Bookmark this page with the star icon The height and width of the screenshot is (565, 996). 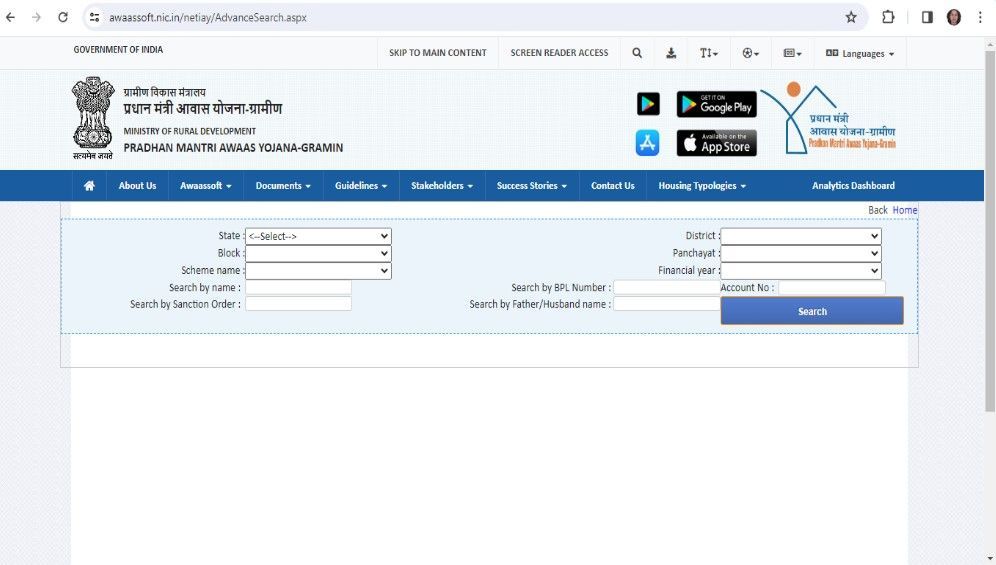point(851,17)
